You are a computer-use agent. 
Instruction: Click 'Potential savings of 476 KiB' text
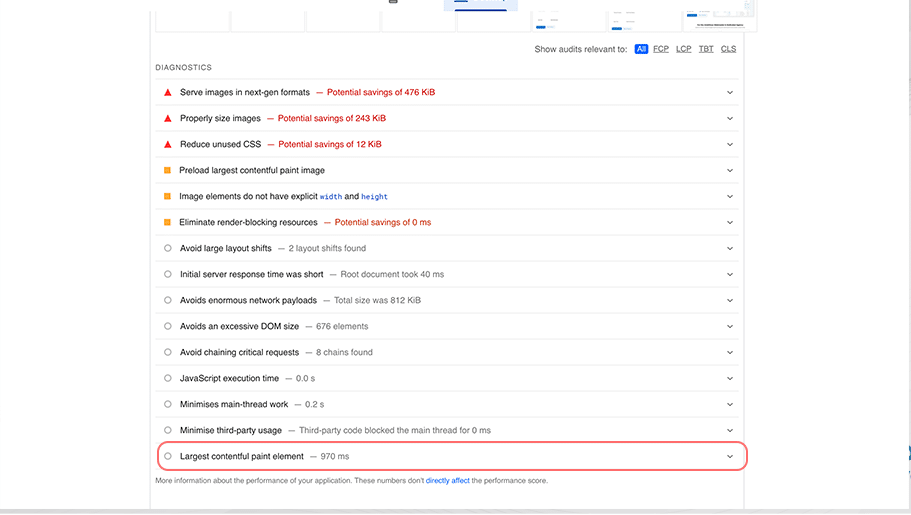(x=381, y=92)
